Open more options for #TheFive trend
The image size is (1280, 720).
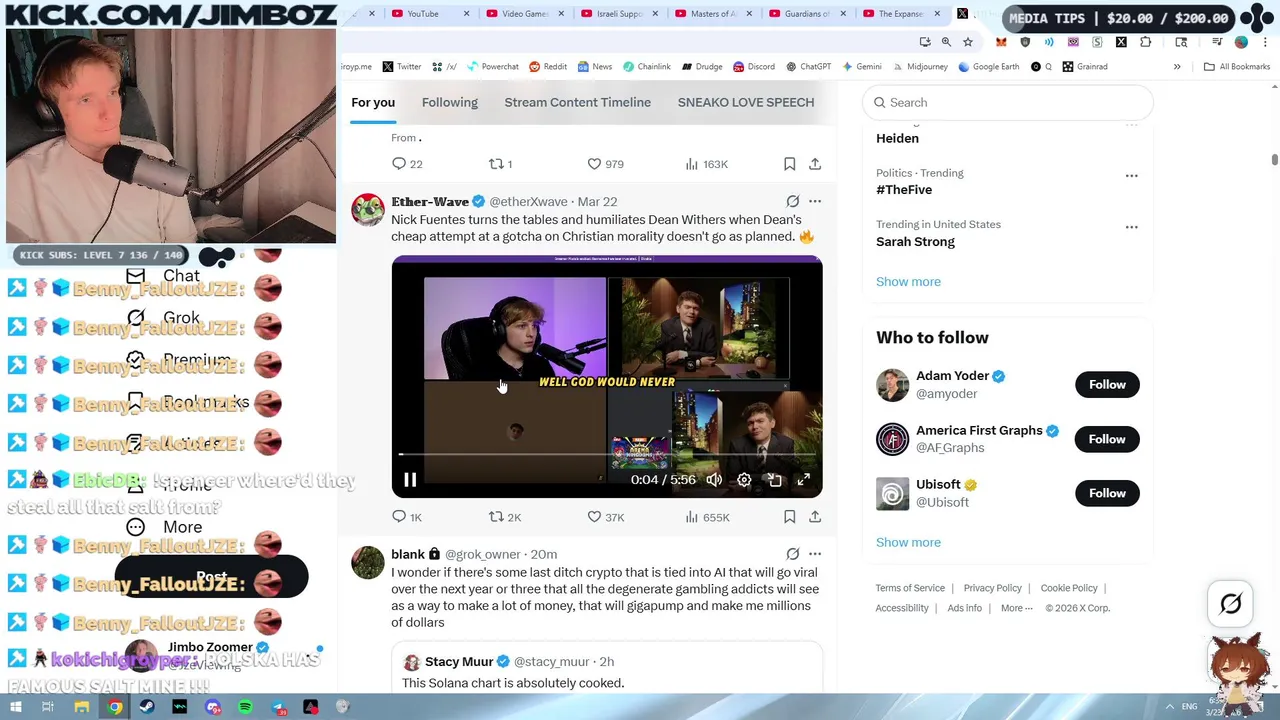(1131, 176)
